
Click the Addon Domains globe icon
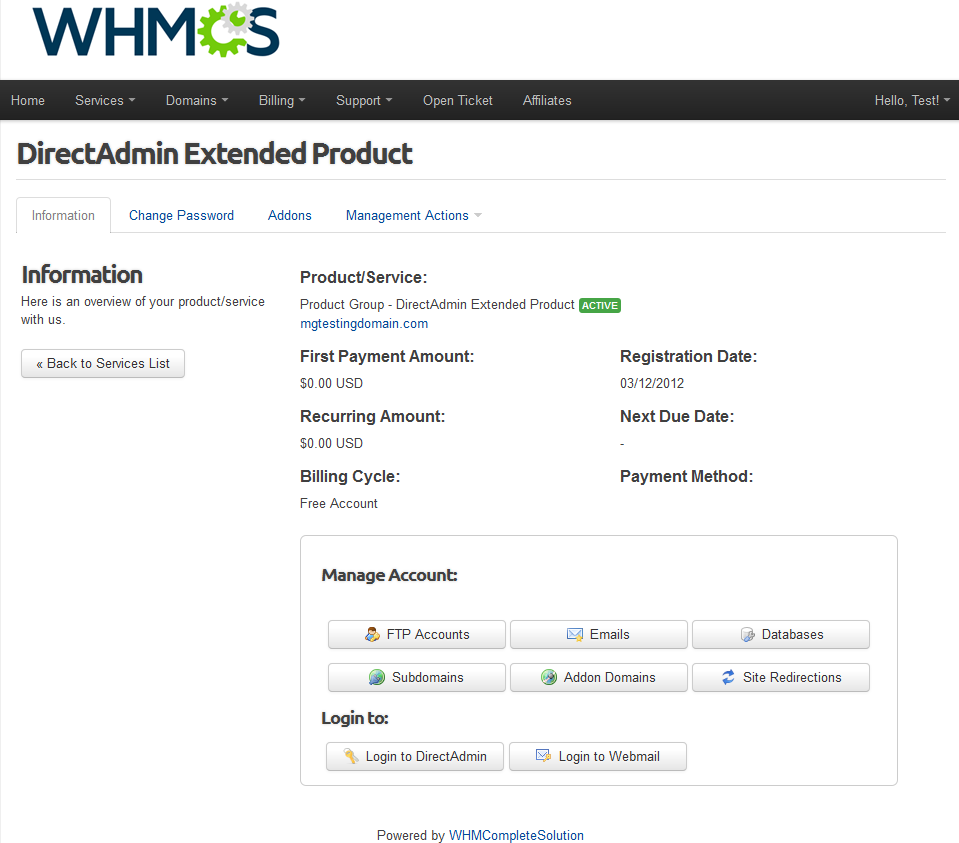click(549, 678)
